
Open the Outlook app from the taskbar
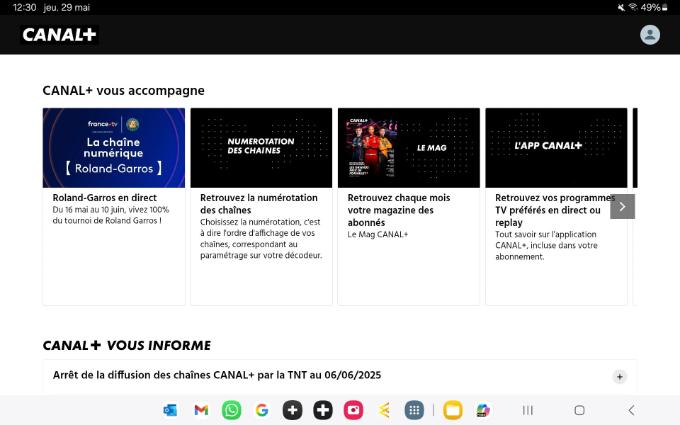170,410
